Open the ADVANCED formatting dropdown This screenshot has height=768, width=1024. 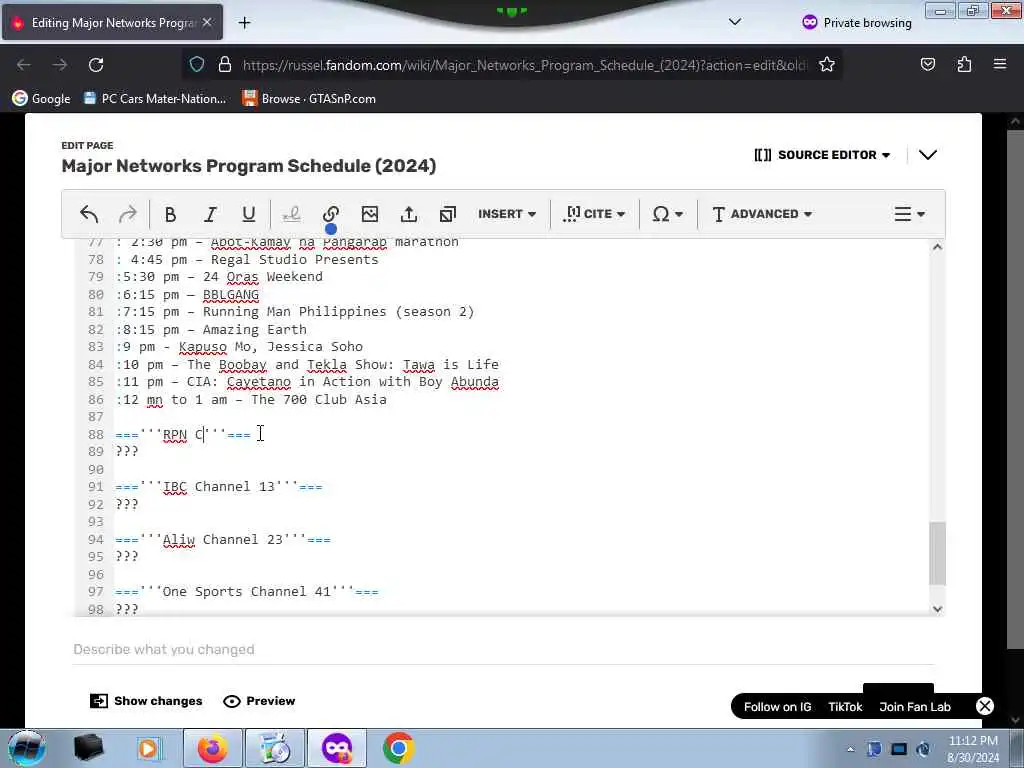(x=761, y=214)
